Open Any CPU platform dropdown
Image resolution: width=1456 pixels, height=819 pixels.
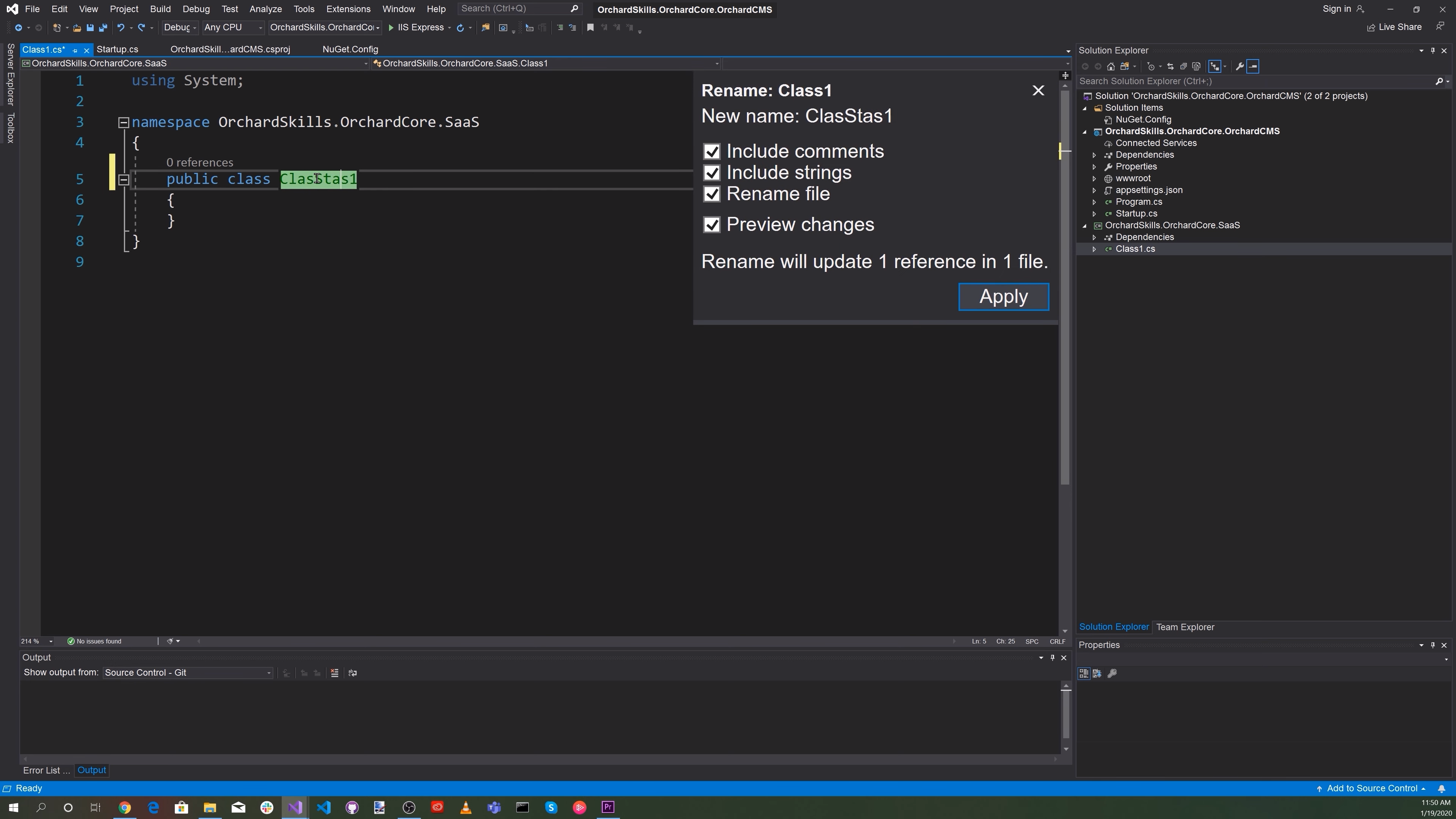pyautogui.click(x=234, y=28)
